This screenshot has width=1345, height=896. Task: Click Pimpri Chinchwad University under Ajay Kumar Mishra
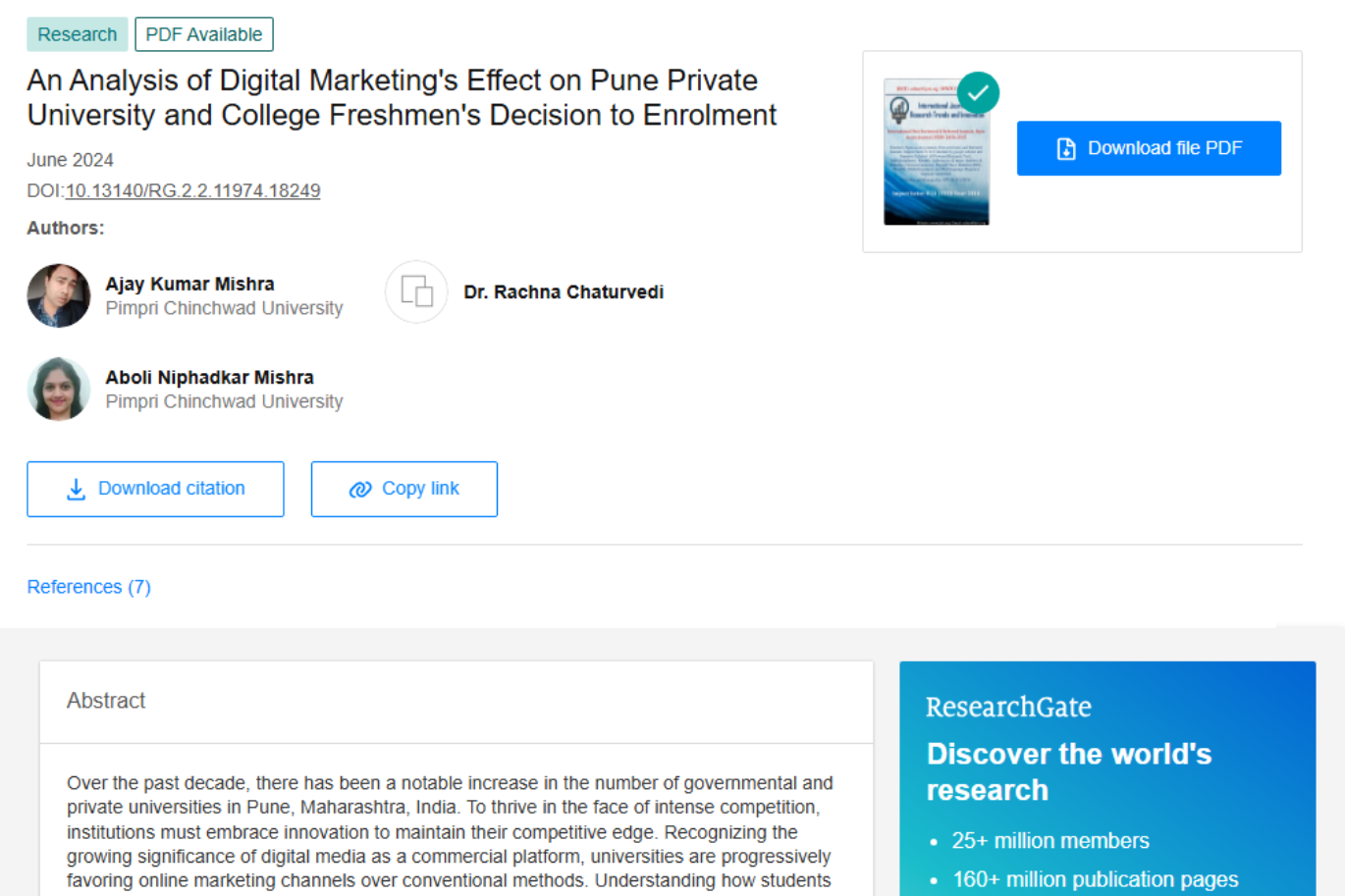(224, 307)
